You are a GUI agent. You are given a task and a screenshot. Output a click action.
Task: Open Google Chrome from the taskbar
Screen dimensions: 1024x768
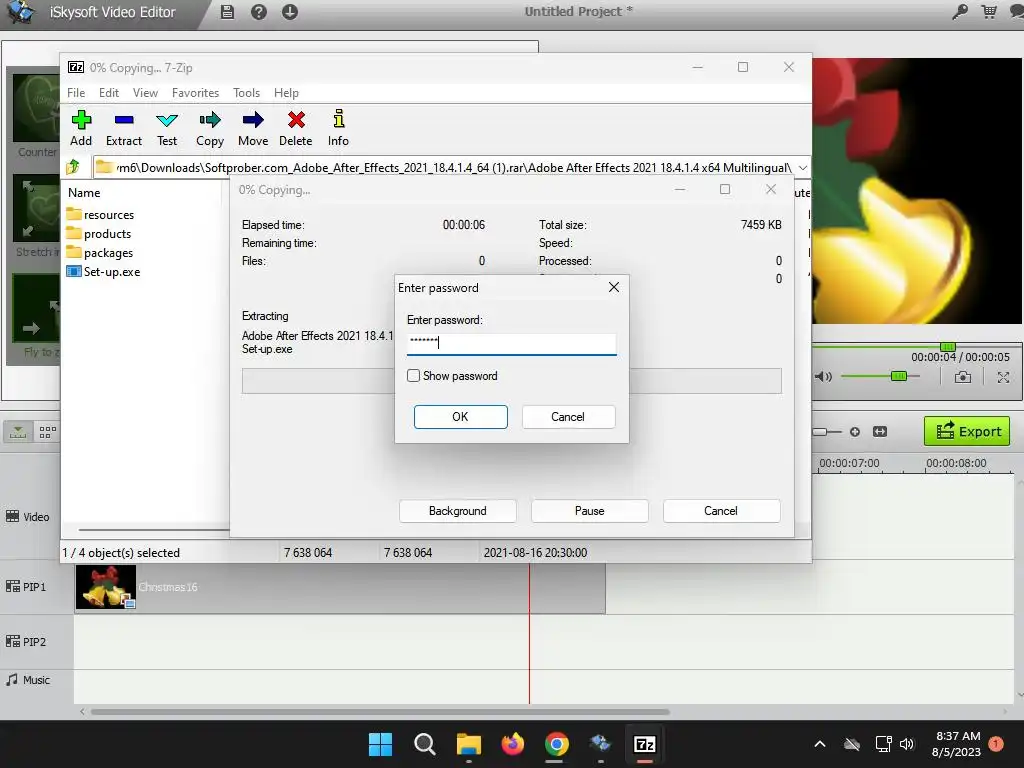pyautogui.click(x=556, y=744)
